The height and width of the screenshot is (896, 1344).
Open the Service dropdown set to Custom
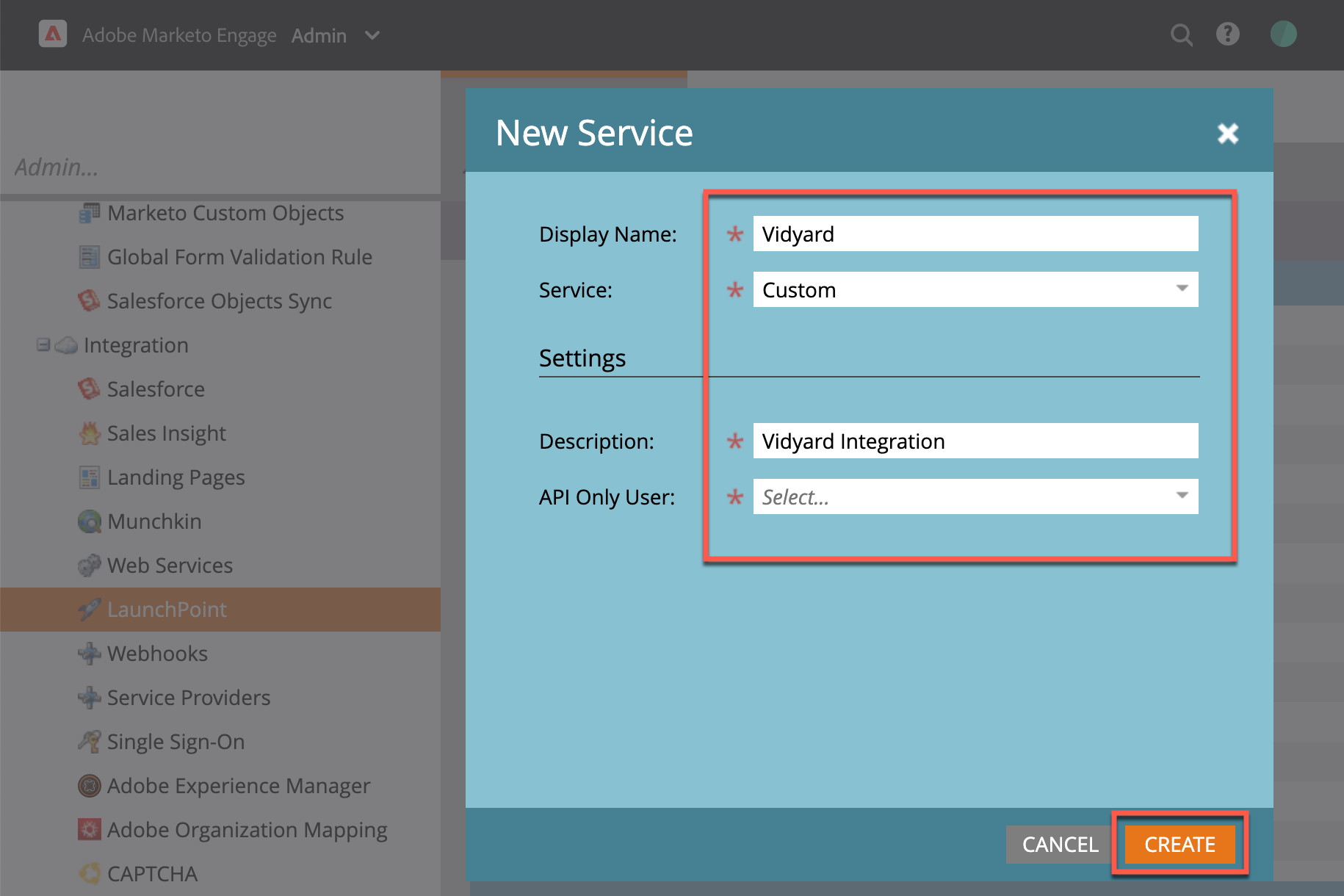coord(975,289)
